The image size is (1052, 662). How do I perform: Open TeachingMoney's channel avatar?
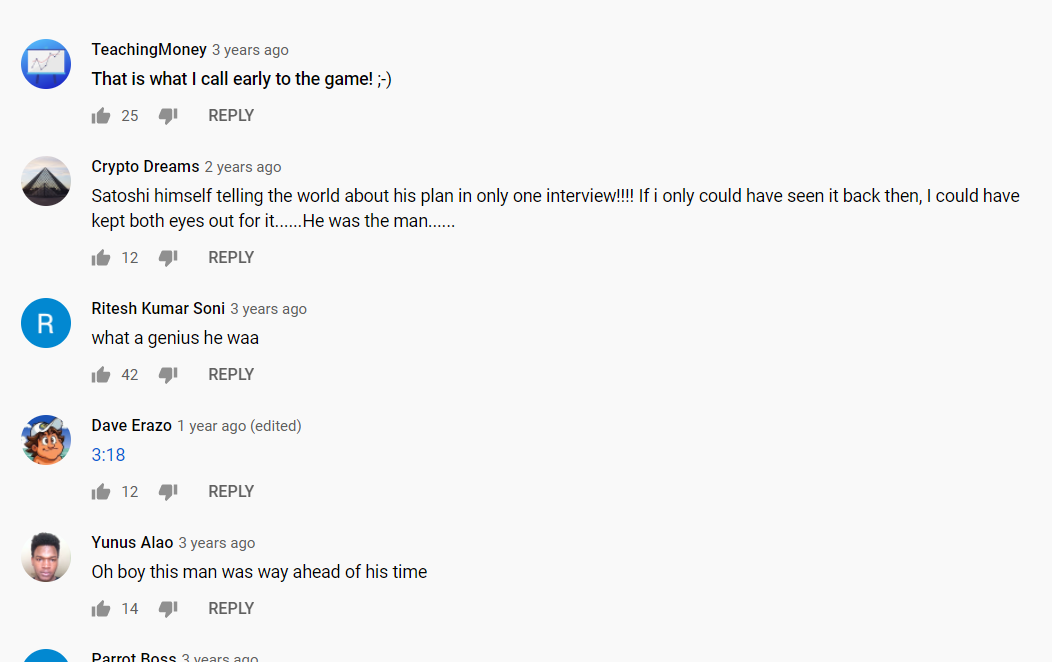46,64
